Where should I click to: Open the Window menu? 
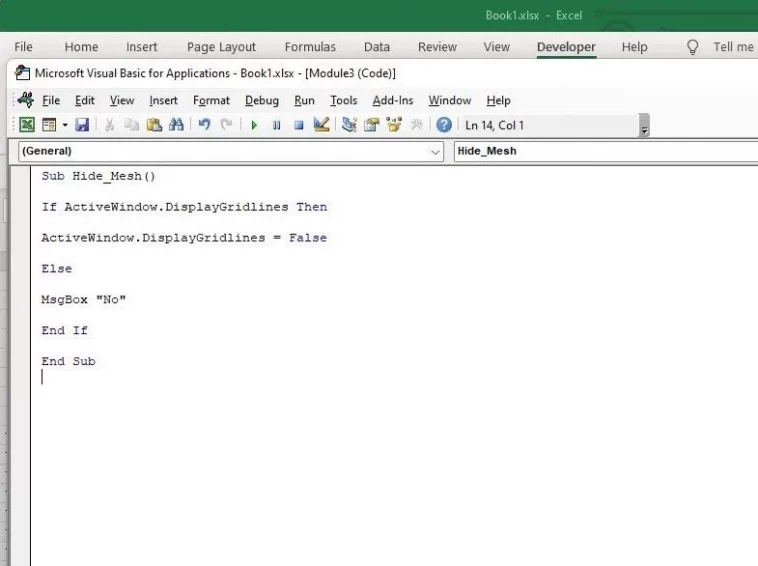point(450,101)
